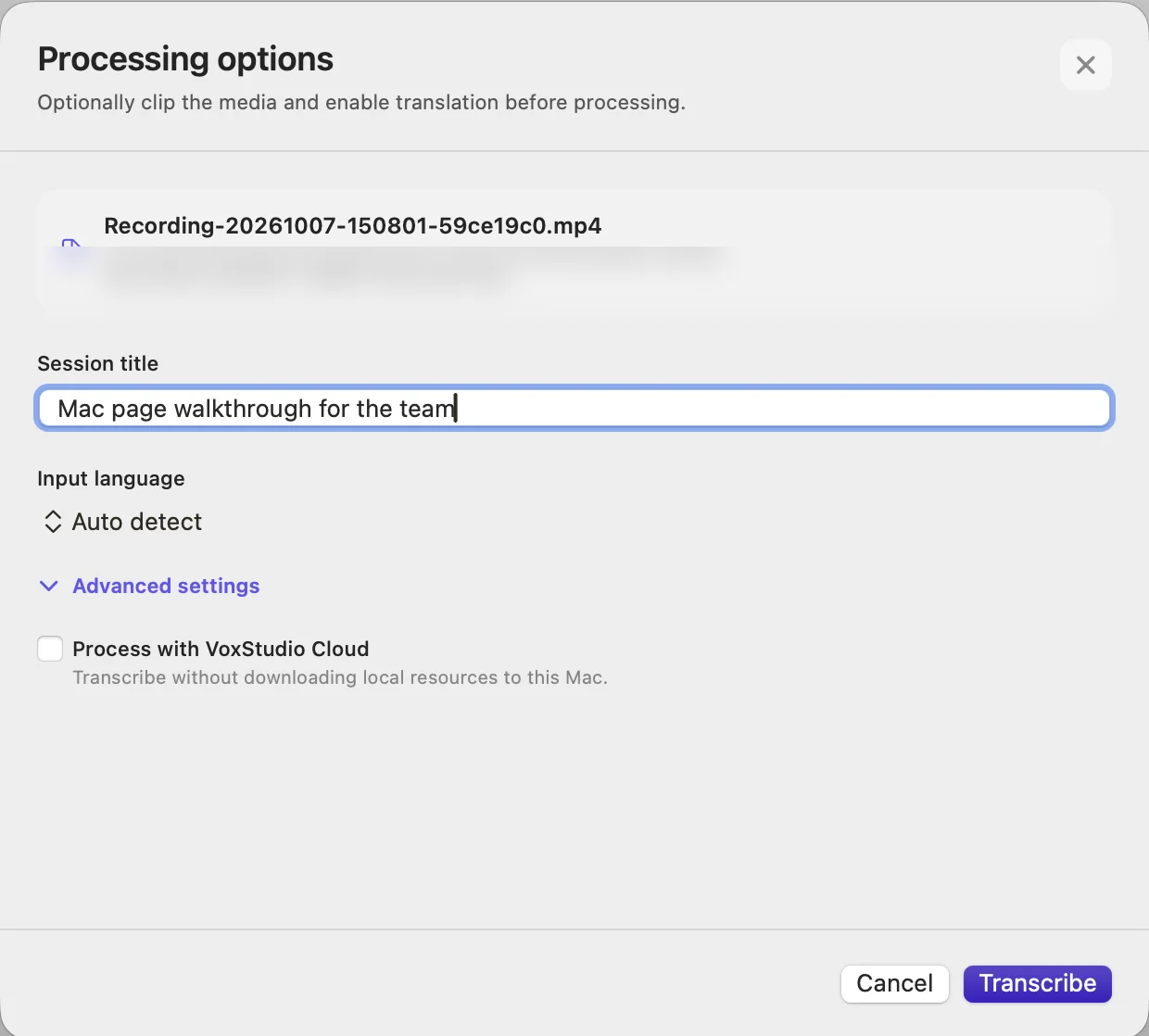Click the Session title label
This screenshot has width=1149, height=1036.
tap(98, 363)
